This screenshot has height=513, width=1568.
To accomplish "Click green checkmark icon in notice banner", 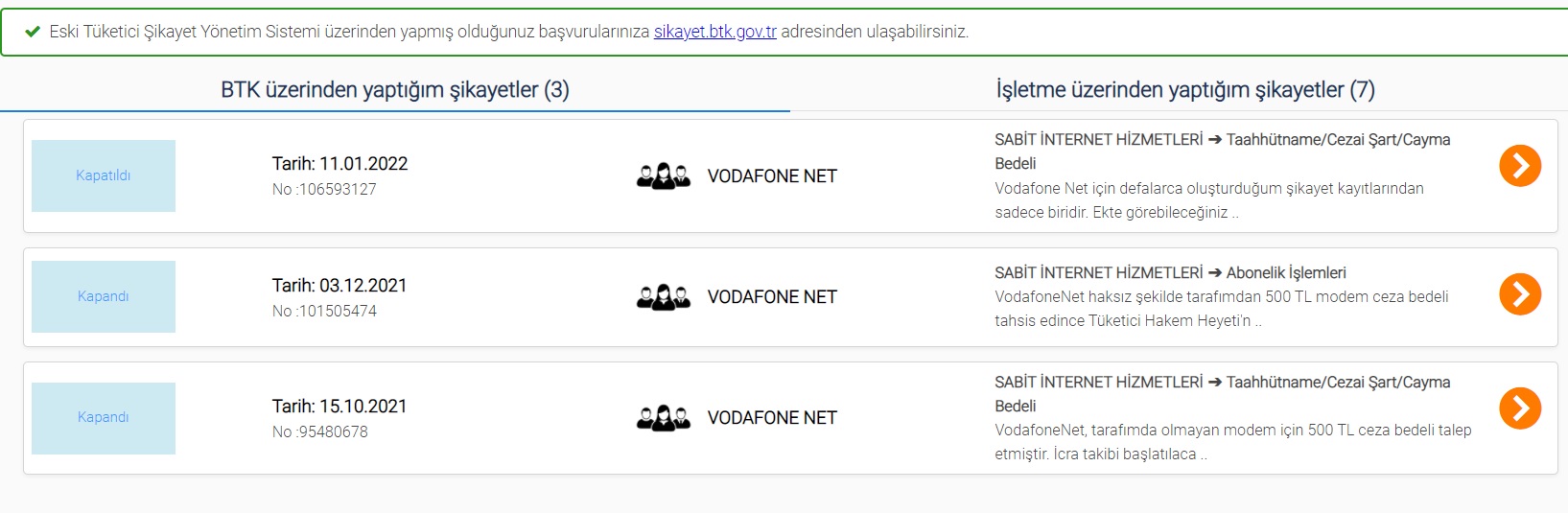I will coord(33,32).
